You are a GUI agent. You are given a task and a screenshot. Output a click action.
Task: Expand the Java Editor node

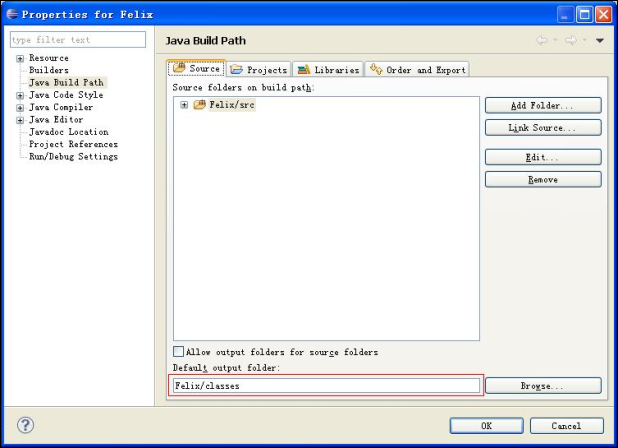(x=20, y=121)
